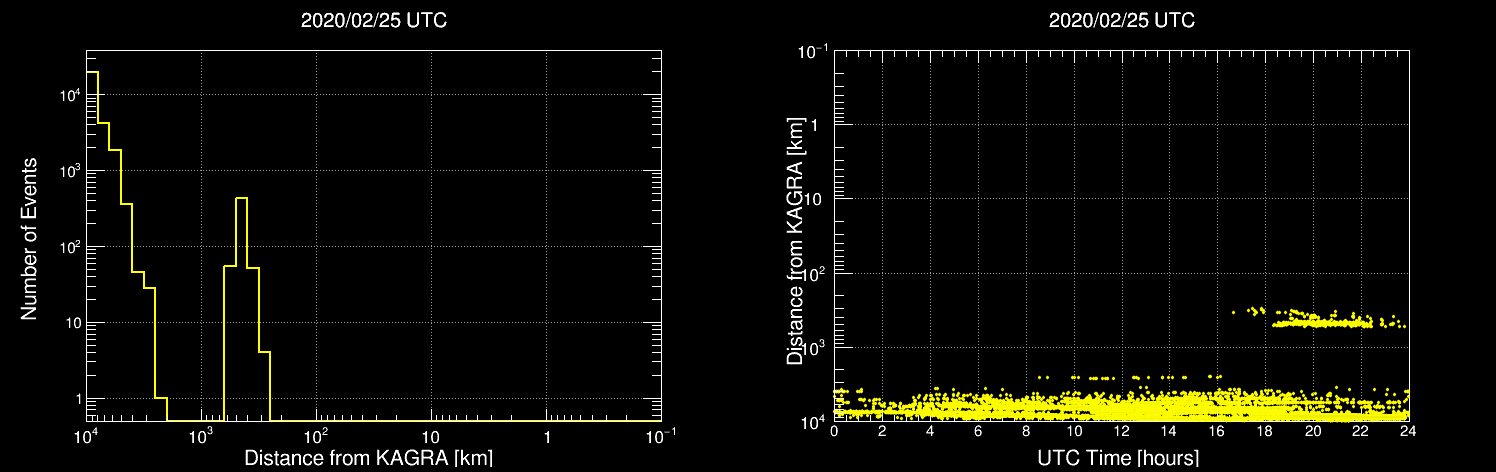Click hour tick 14 on the UTC Time axis
The width and height of the screenshot is (1496, 472).
[x=1169, y=432]
